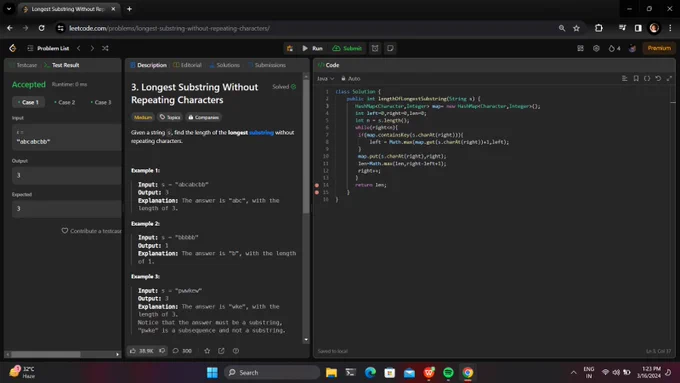Open the Editorial tab

187,65
